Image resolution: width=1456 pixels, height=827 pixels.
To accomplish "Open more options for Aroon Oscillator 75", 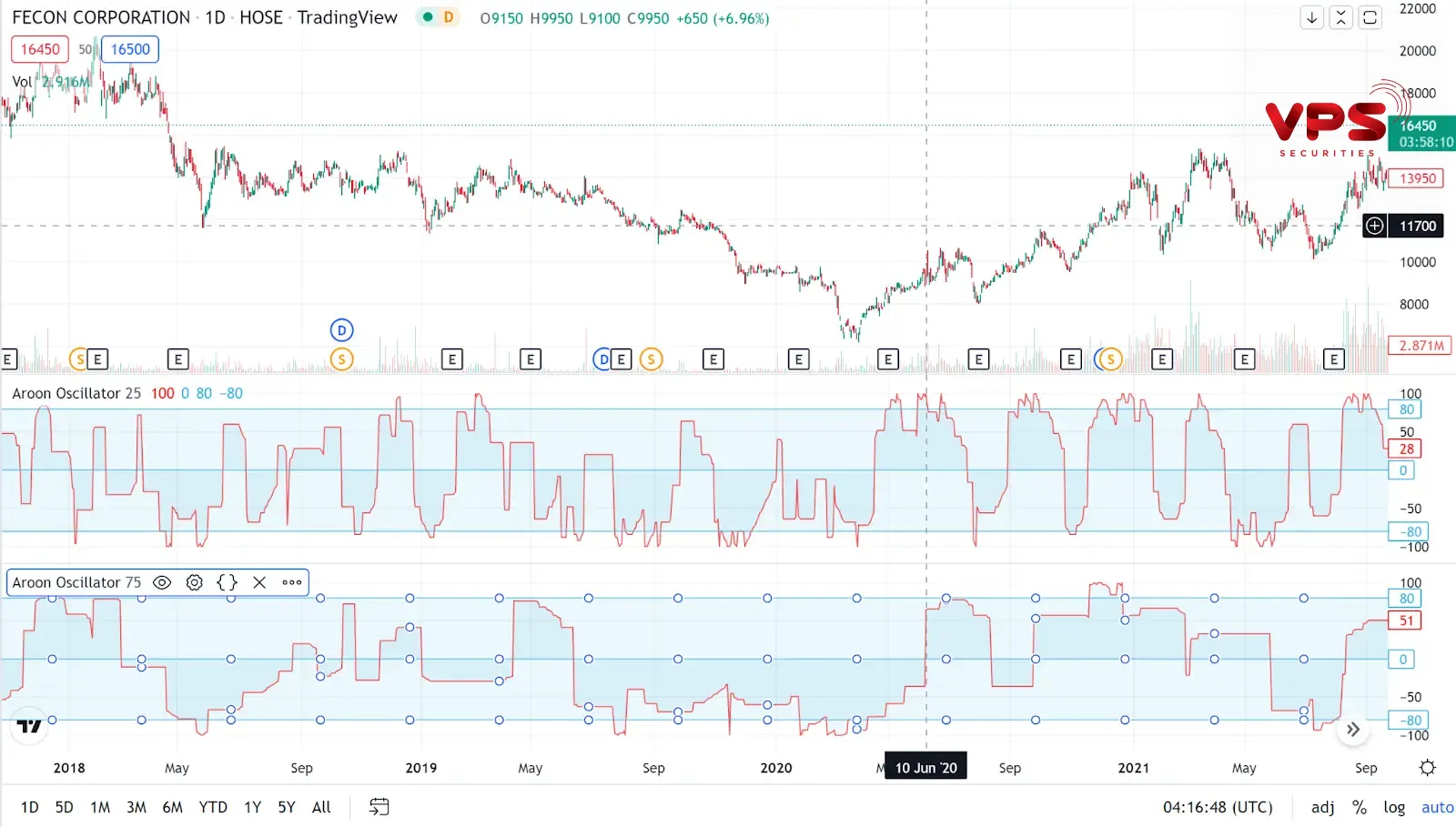I will (292, 582).
